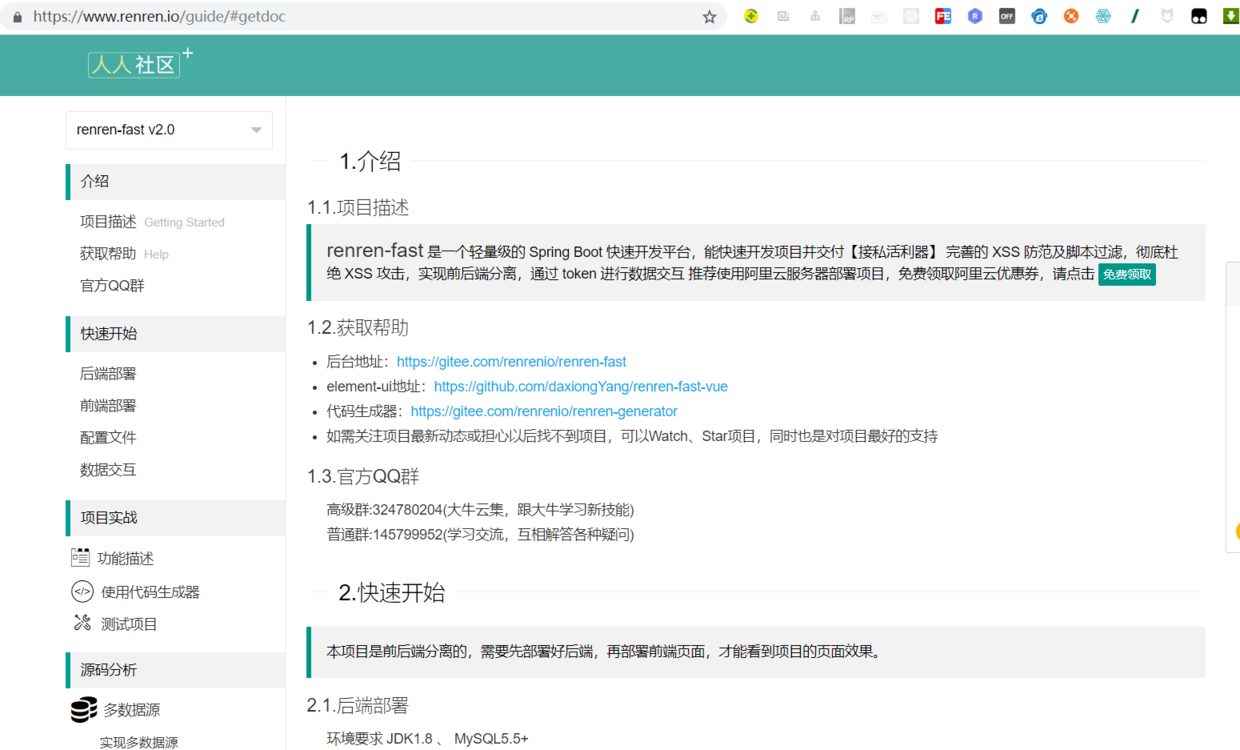Open 实现多数据源 sidebar sub-item
Image resolution: width=1240 pixels, height=750 pixels.
pos(139,743)
